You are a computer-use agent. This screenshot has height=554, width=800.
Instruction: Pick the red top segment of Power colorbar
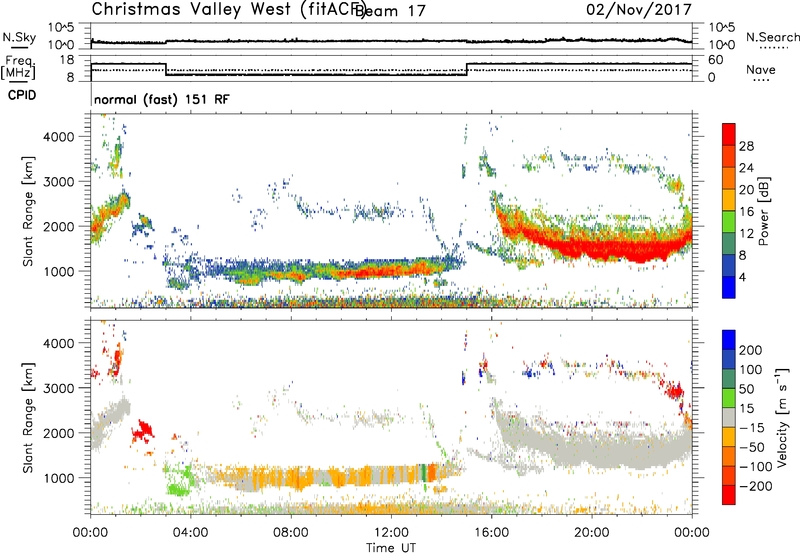(729, 134)
